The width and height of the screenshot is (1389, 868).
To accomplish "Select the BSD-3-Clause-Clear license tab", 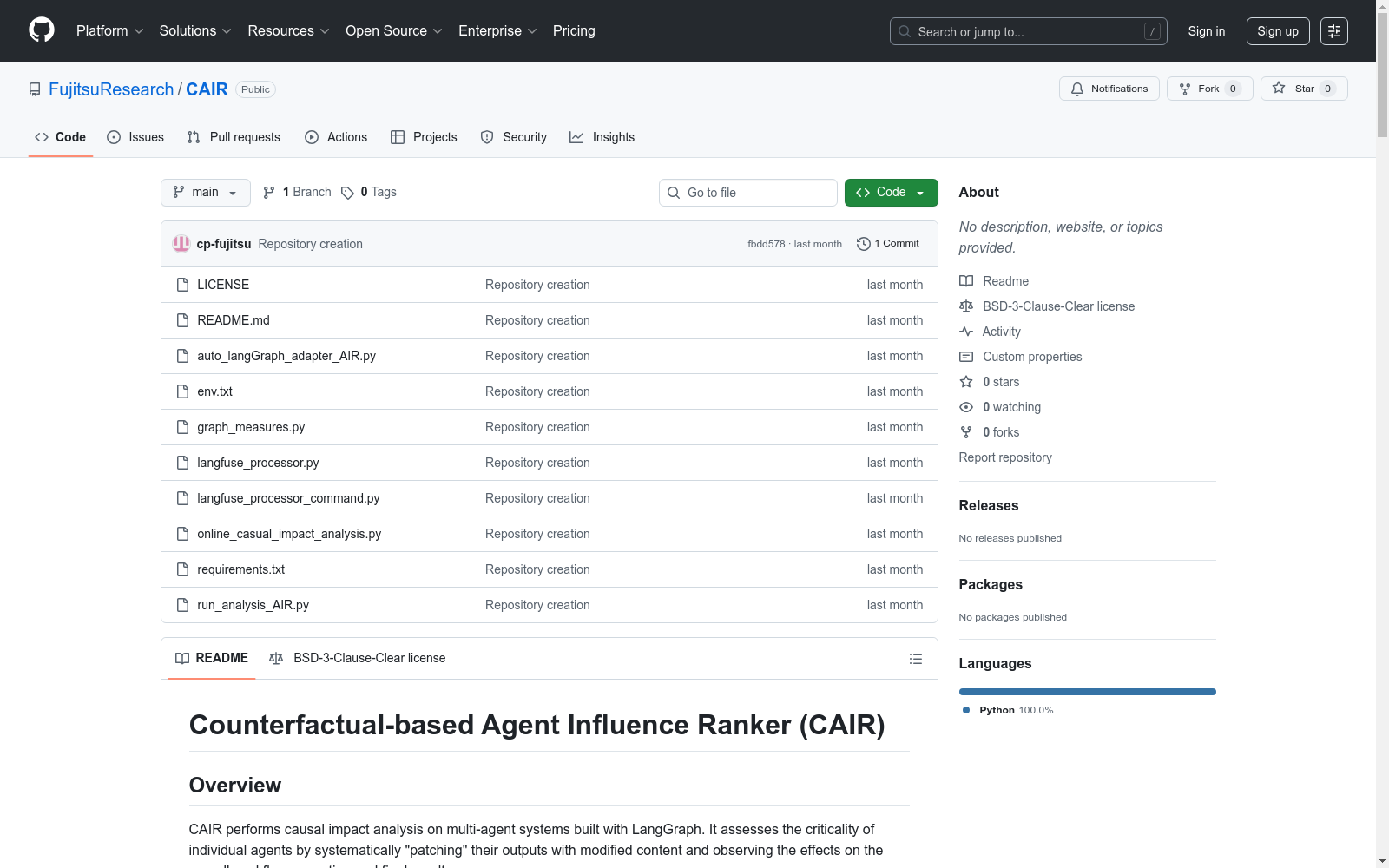I will click(358, 658).
